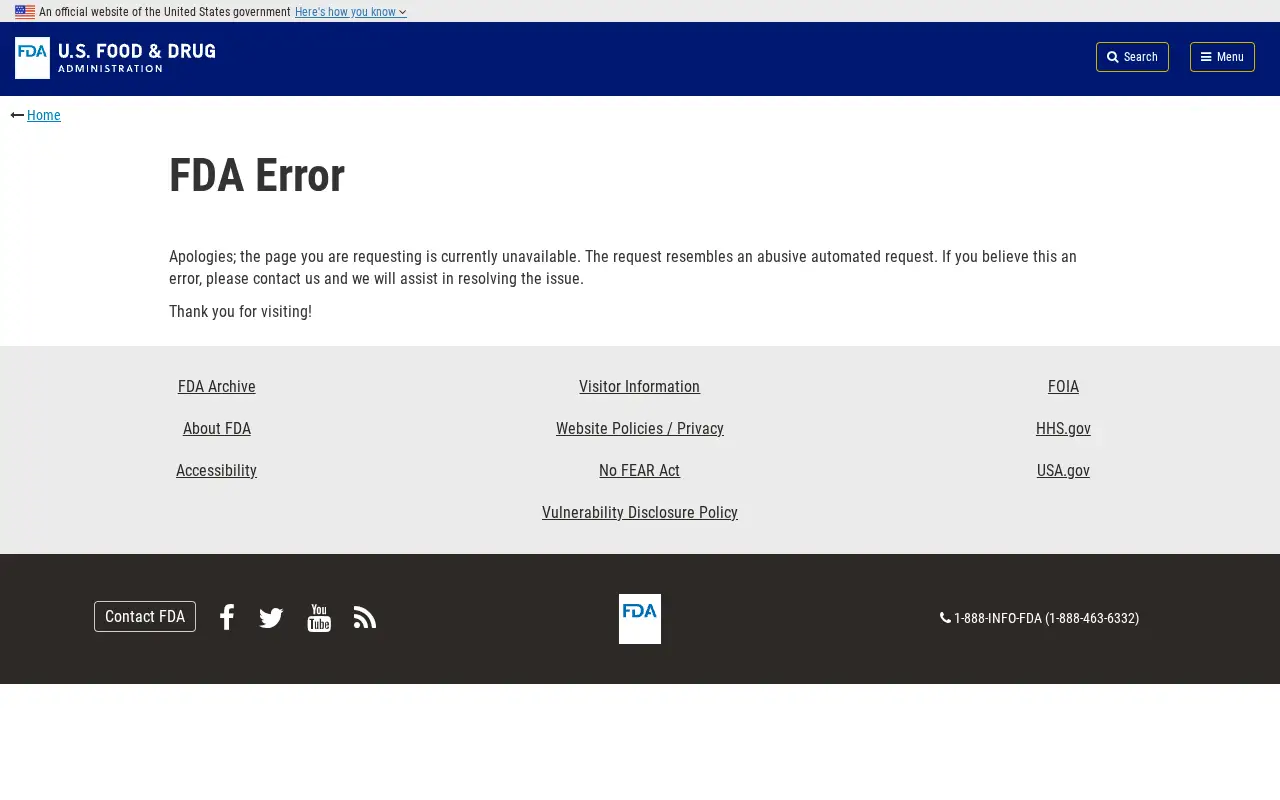Viewport: 1280px width, 800px height.
Task: Open the Website Policies / Privacy link
Action: coord(640,429)
